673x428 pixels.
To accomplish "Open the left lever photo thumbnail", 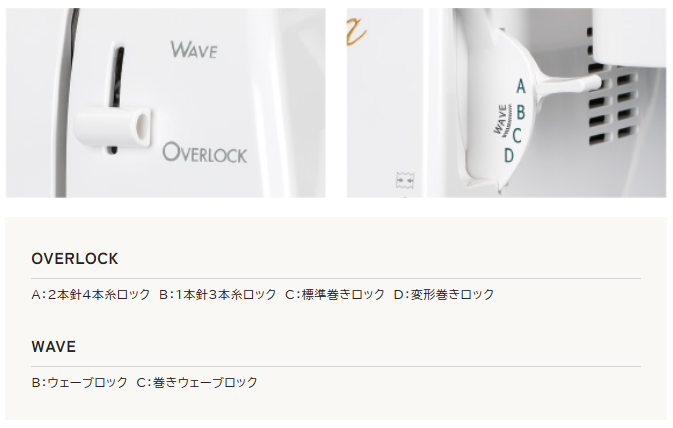I will click(x=166, y=103).
